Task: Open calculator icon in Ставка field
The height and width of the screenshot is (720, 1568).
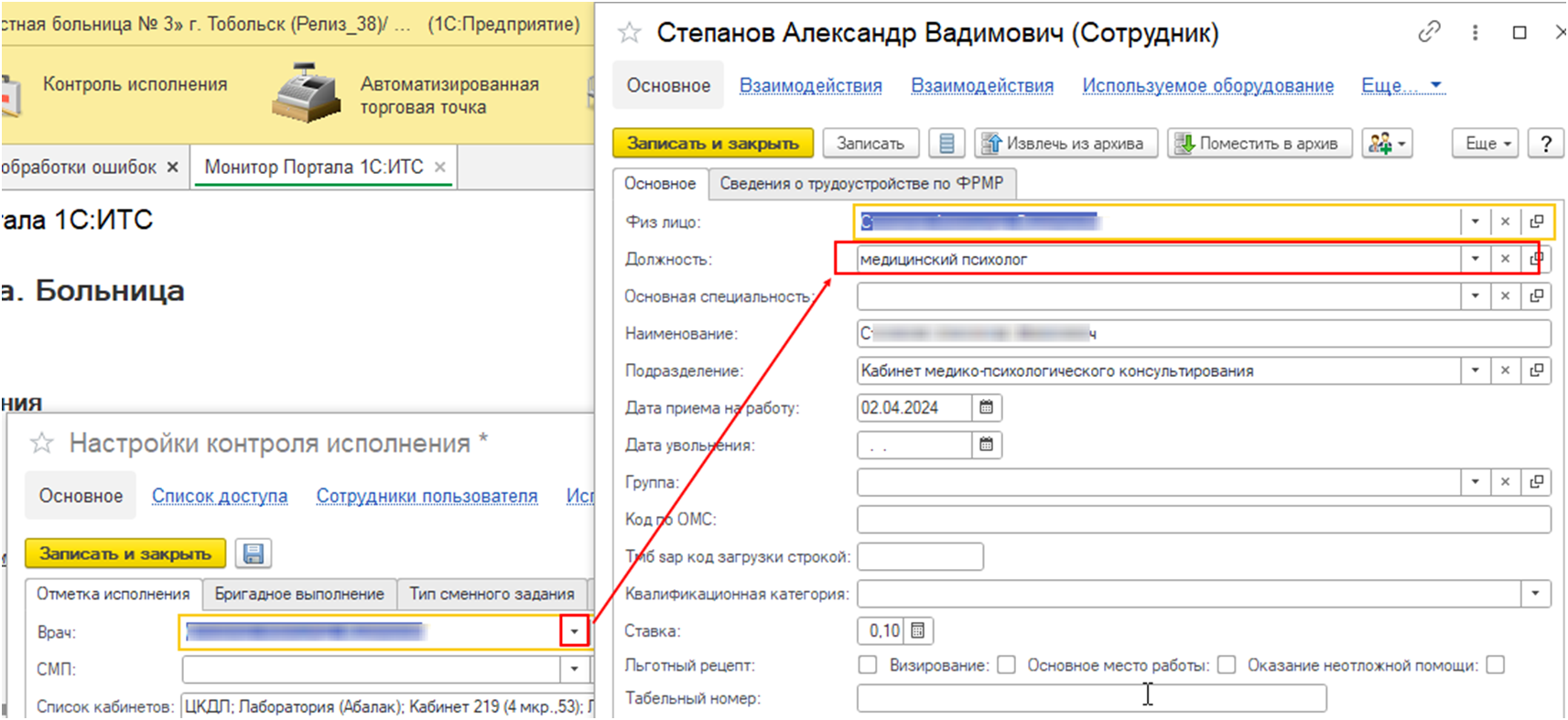Action: (x=918, y=630)
